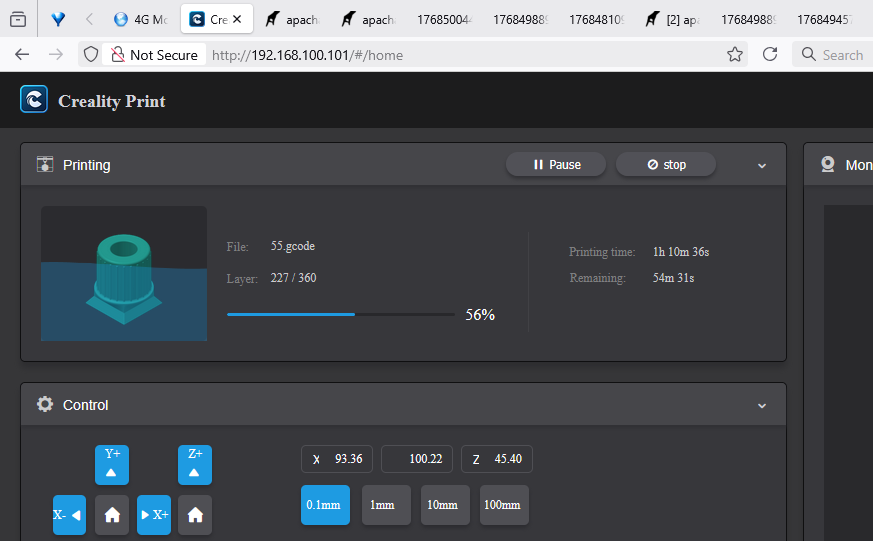
Task: Move print head with Y+ arrow
Action: pyautogui.click(x=112, y=465)
